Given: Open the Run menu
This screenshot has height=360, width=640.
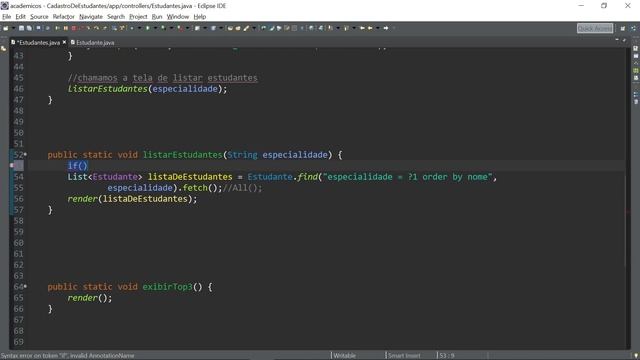Looking at the screenshot, I should click(157, 17).
